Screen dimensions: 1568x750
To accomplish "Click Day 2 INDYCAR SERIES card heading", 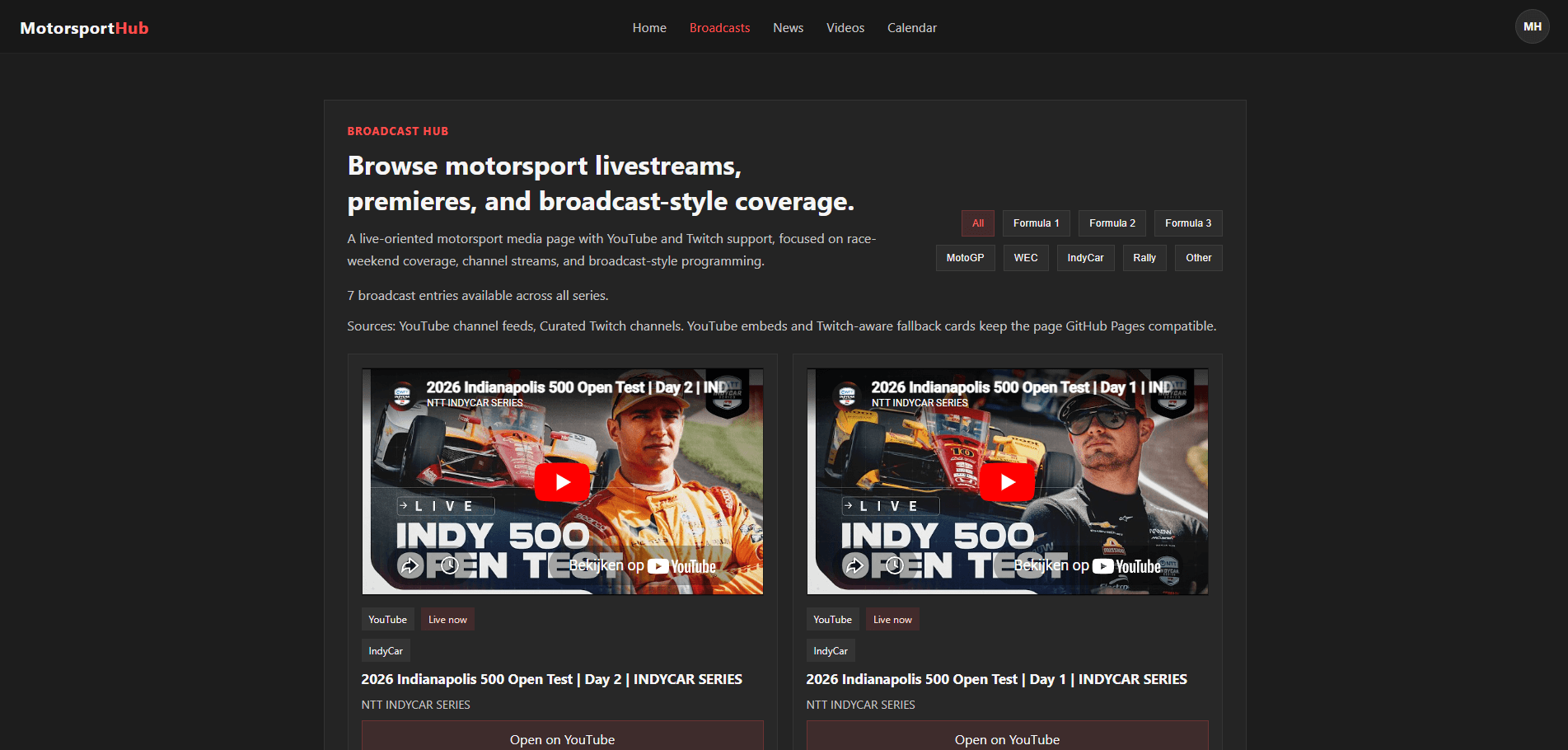I will [x=551, y=679].
